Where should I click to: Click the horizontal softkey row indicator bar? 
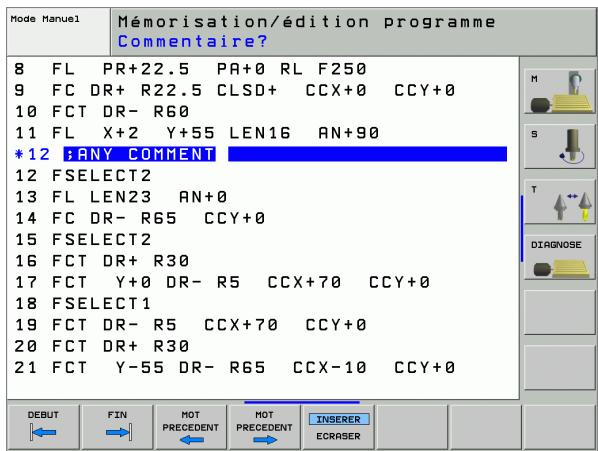click(x=302, y=402)
